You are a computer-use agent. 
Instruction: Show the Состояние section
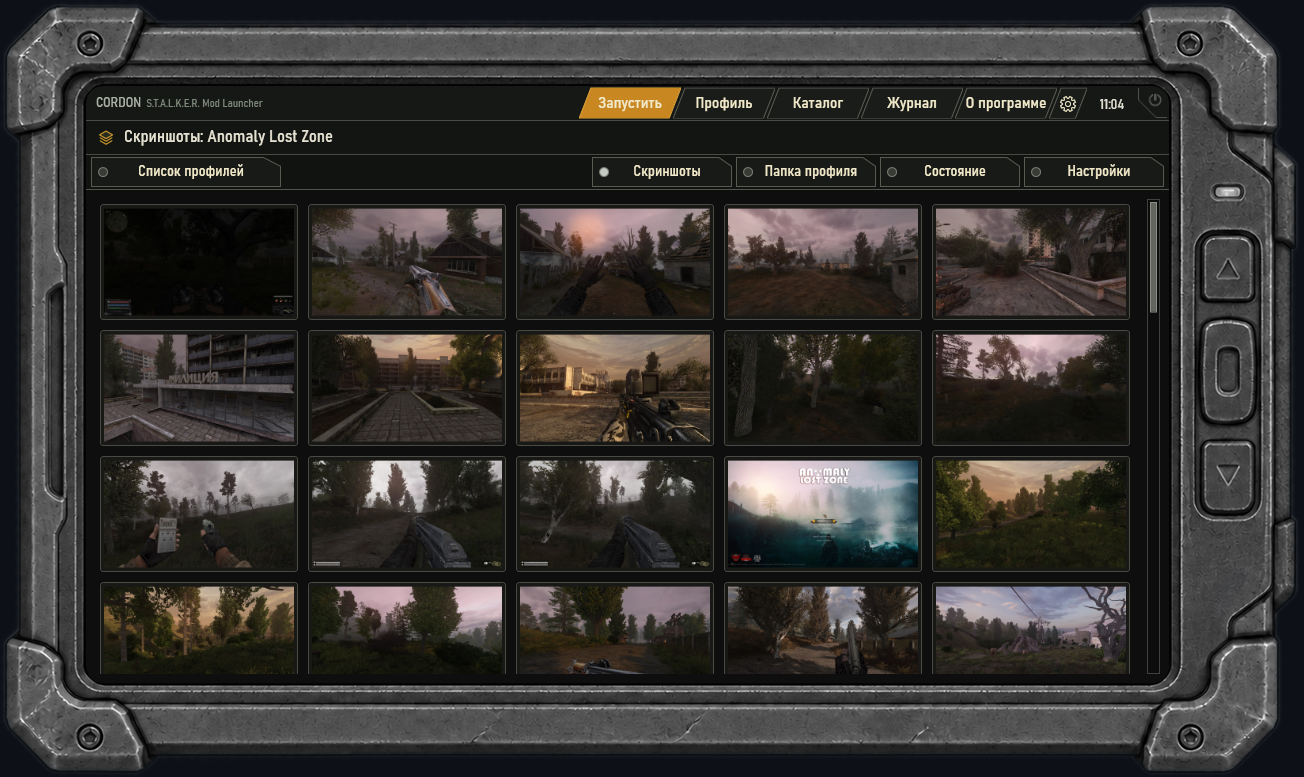coord(950,171)
